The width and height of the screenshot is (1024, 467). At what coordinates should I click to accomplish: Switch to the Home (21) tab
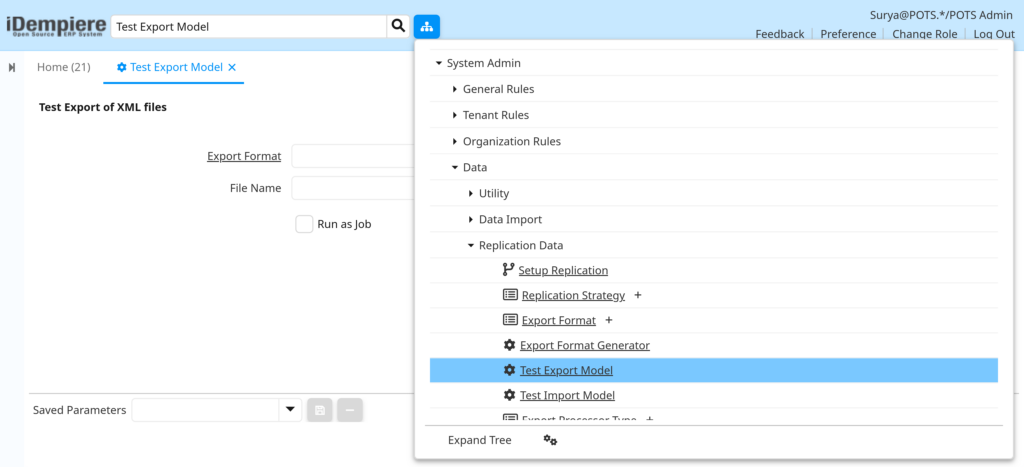(x=63, y=67)
